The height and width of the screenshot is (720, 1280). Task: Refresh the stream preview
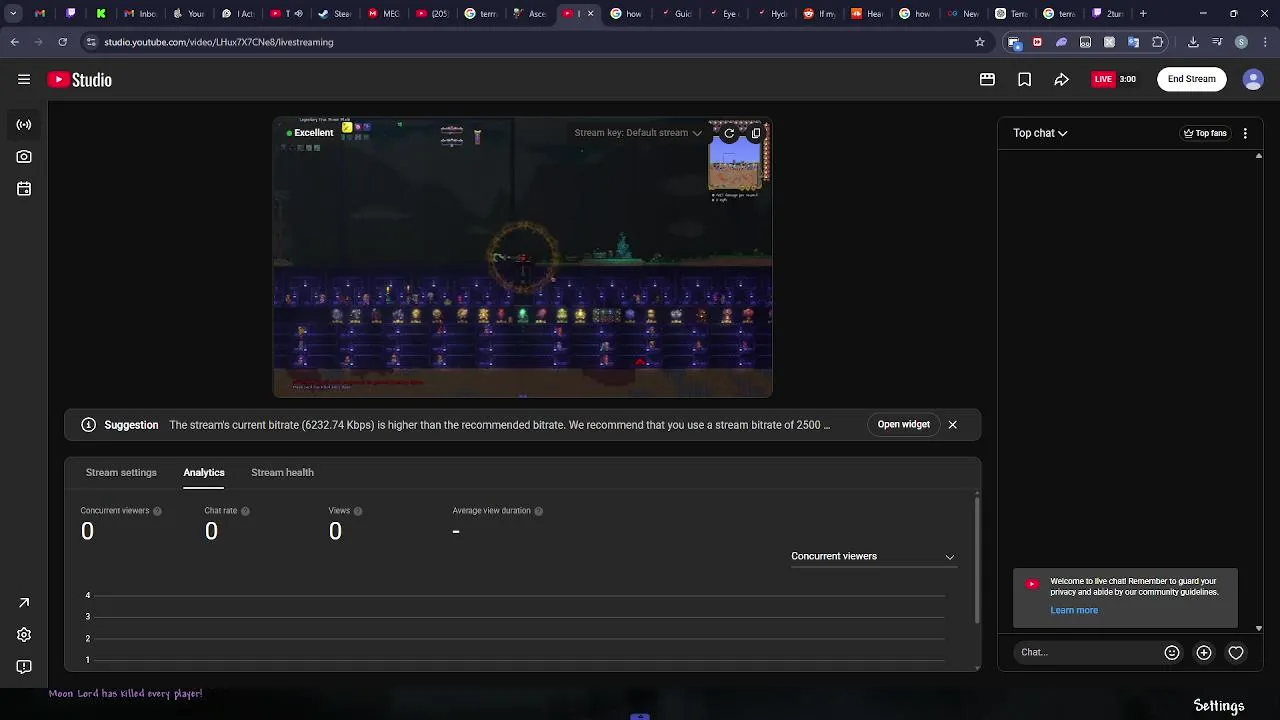coord(729,133)
